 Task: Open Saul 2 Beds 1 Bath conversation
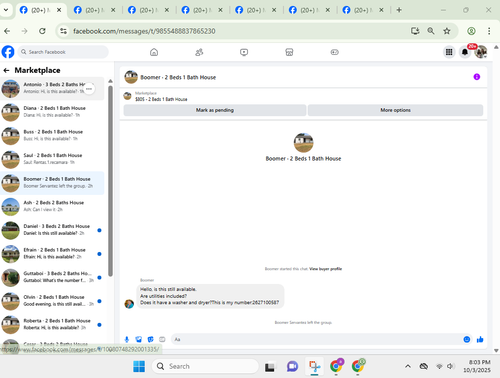[x=52, y=159]
